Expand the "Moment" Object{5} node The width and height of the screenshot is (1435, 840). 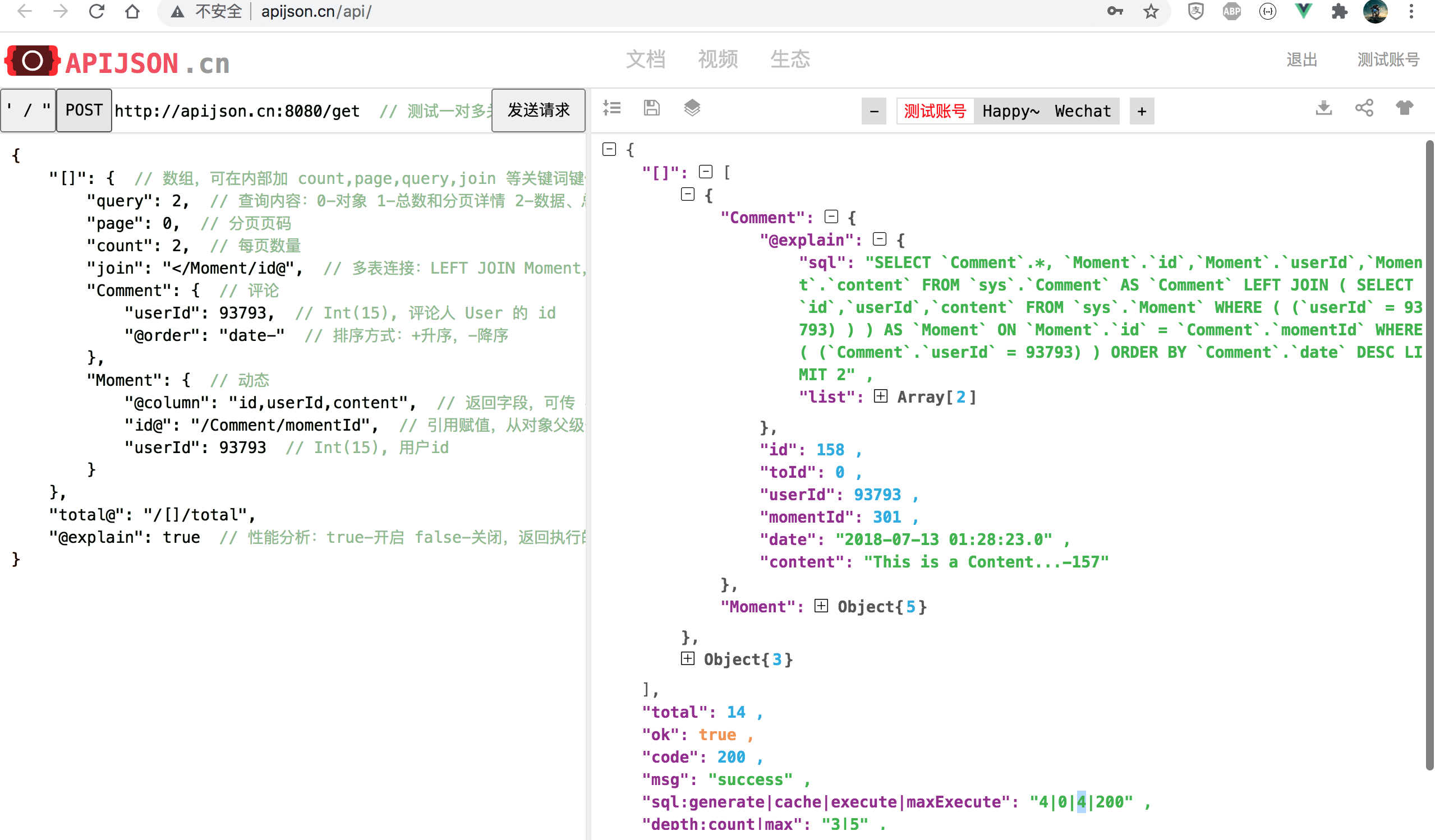(x=821, y=606)
